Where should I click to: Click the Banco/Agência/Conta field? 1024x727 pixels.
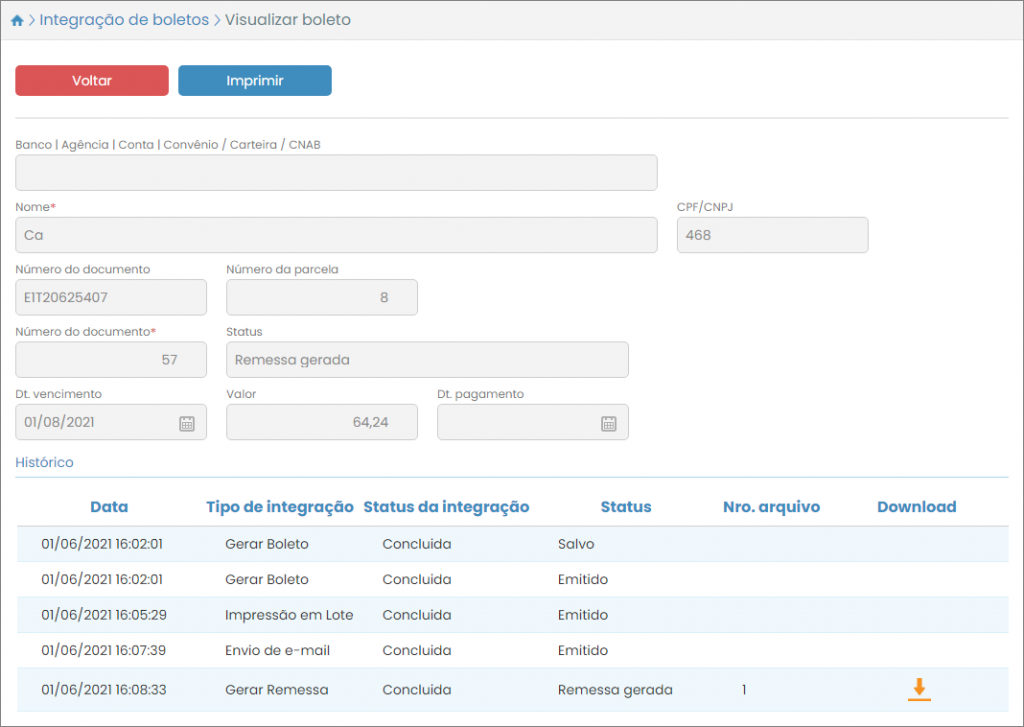tap(336, 173)
